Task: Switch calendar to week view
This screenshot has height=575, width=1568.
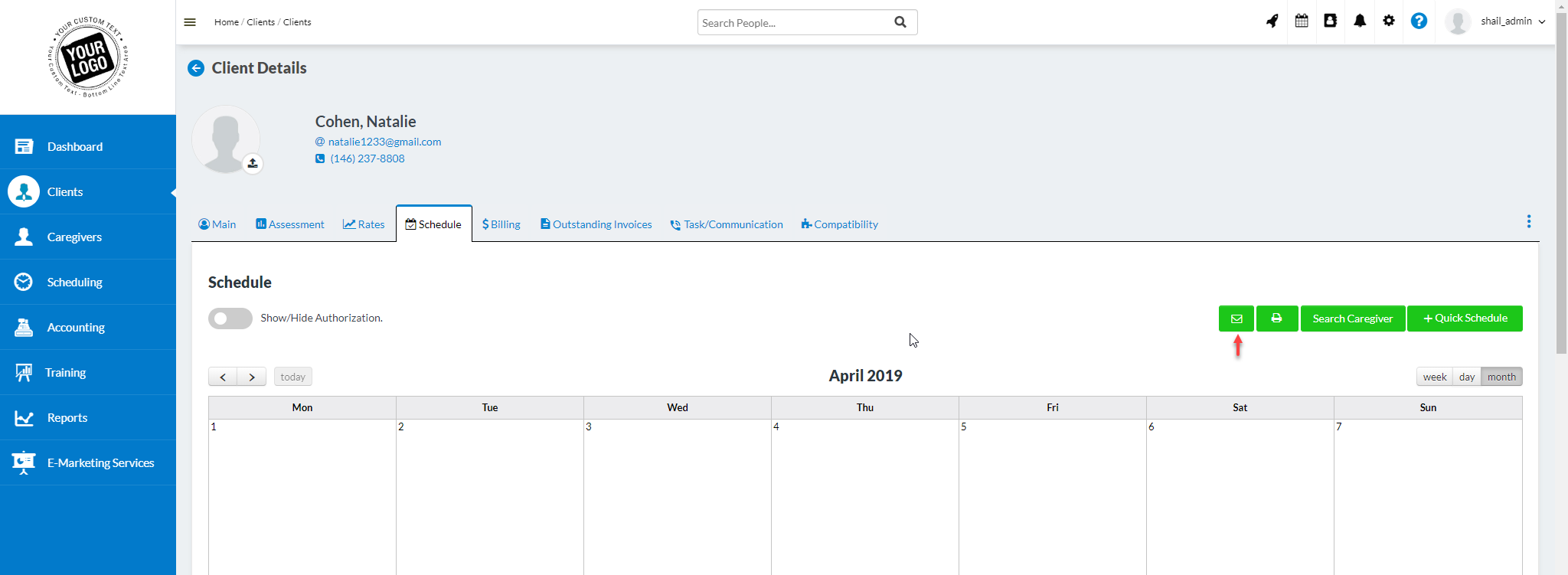Action: (1434, 377)
